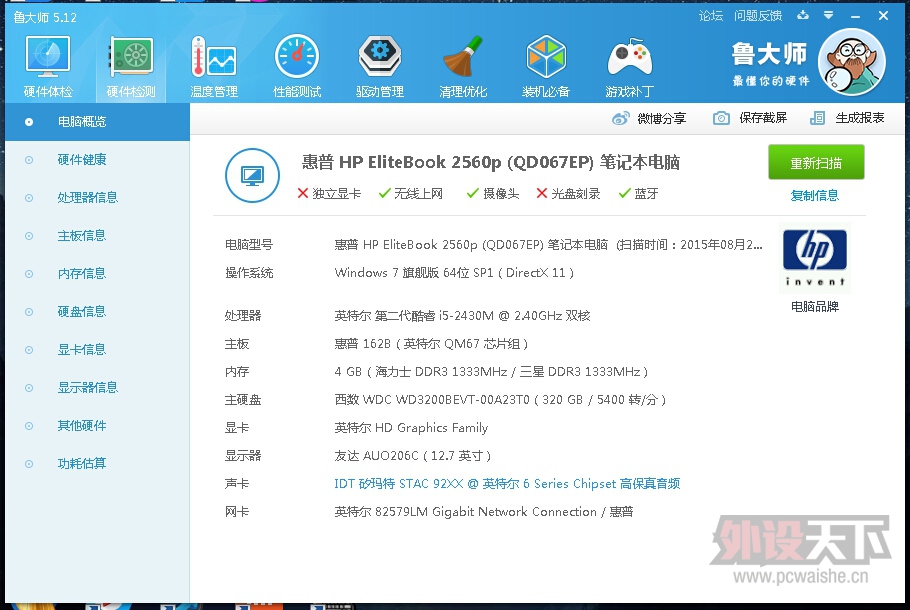The height and width of the screenshot is (610, 910).
Task: Click the 无线上网 status indicator
Action: pos(410,194)
